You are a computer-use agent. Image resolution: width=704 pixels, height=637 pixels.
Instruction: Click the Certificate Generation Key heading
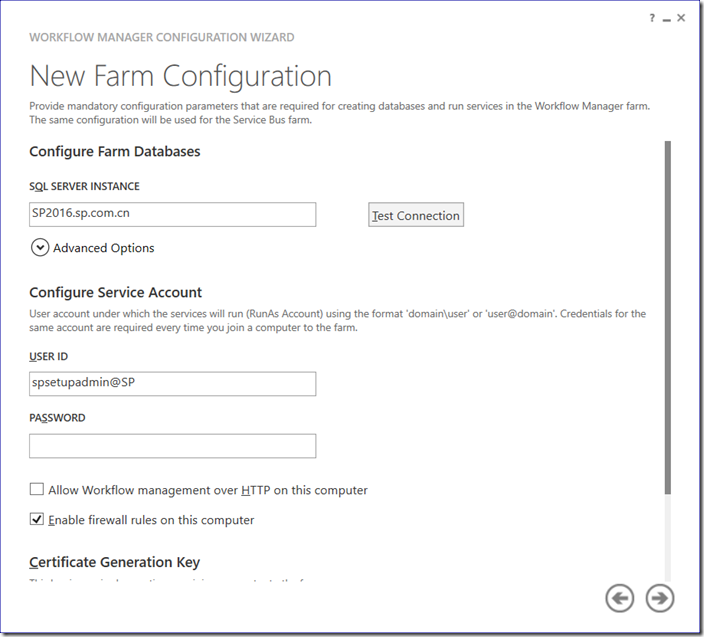(x=114, y=562)
